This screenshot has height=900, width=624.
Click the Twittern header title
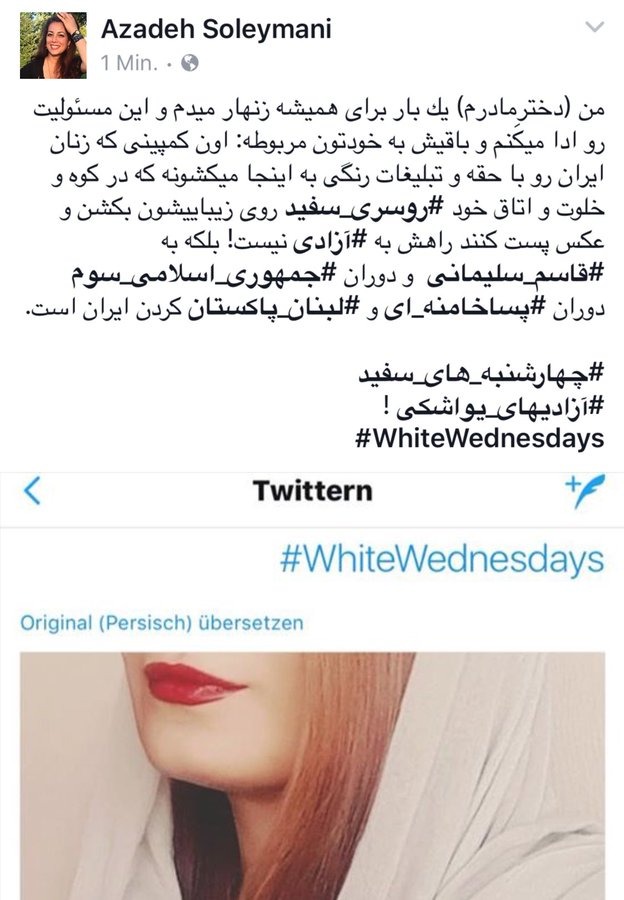pyautogui.click(x=313, y=491)
